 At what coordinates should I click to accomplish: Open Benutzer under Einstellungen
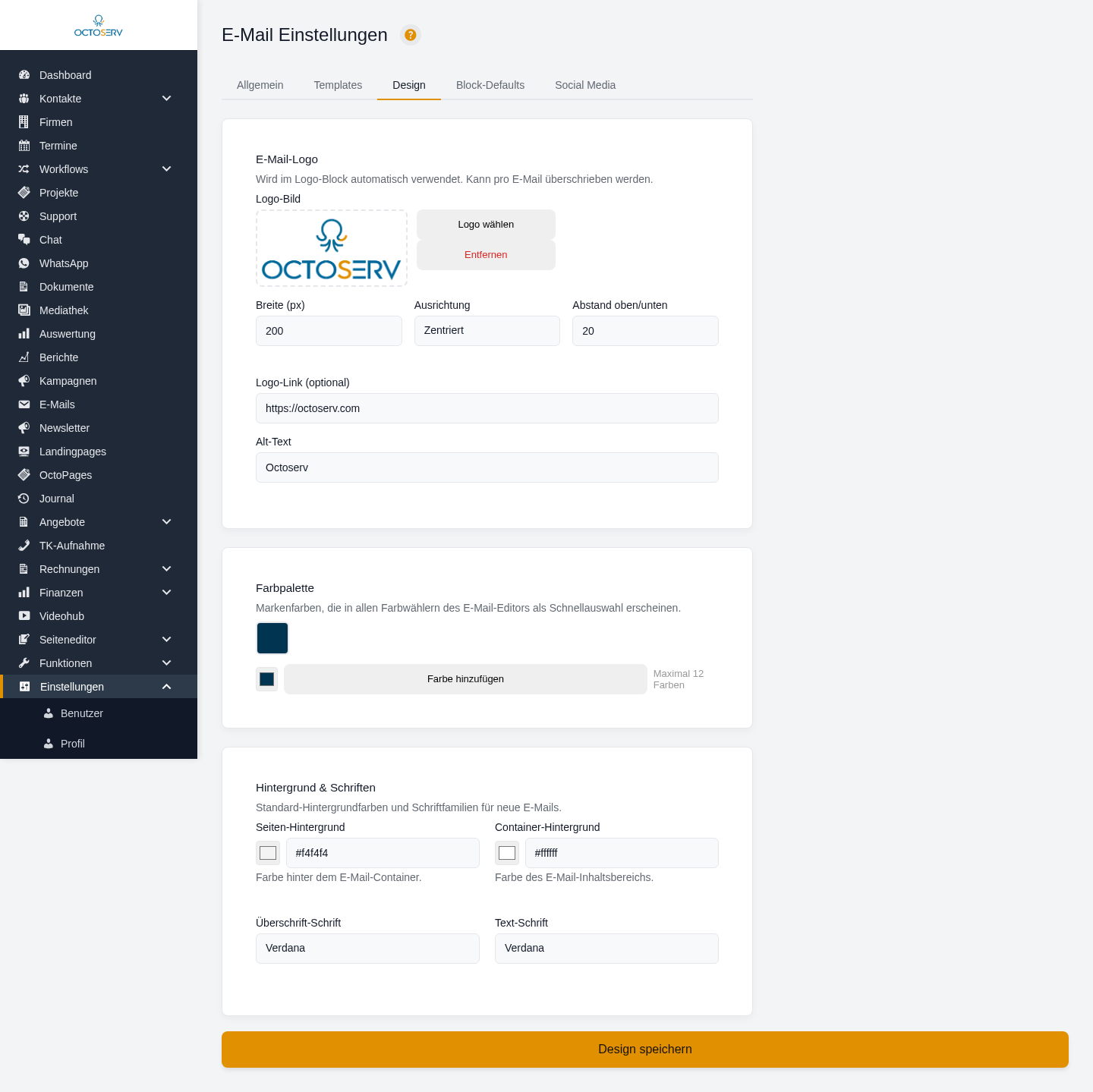pos(99,713)
